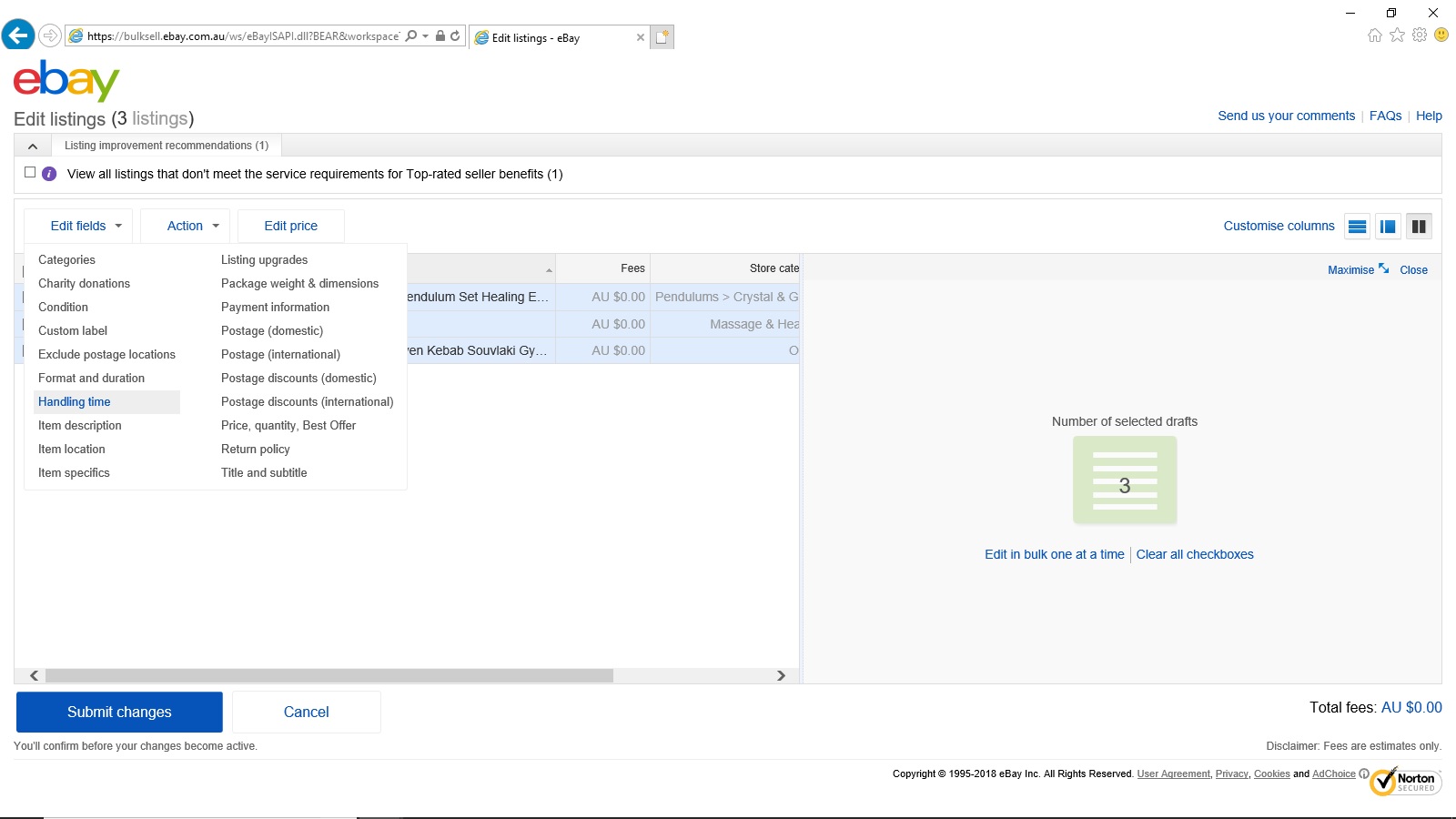Tick the Top-rated seller requirements checkbox
The image size is (1456, 819).
(30, 172)
